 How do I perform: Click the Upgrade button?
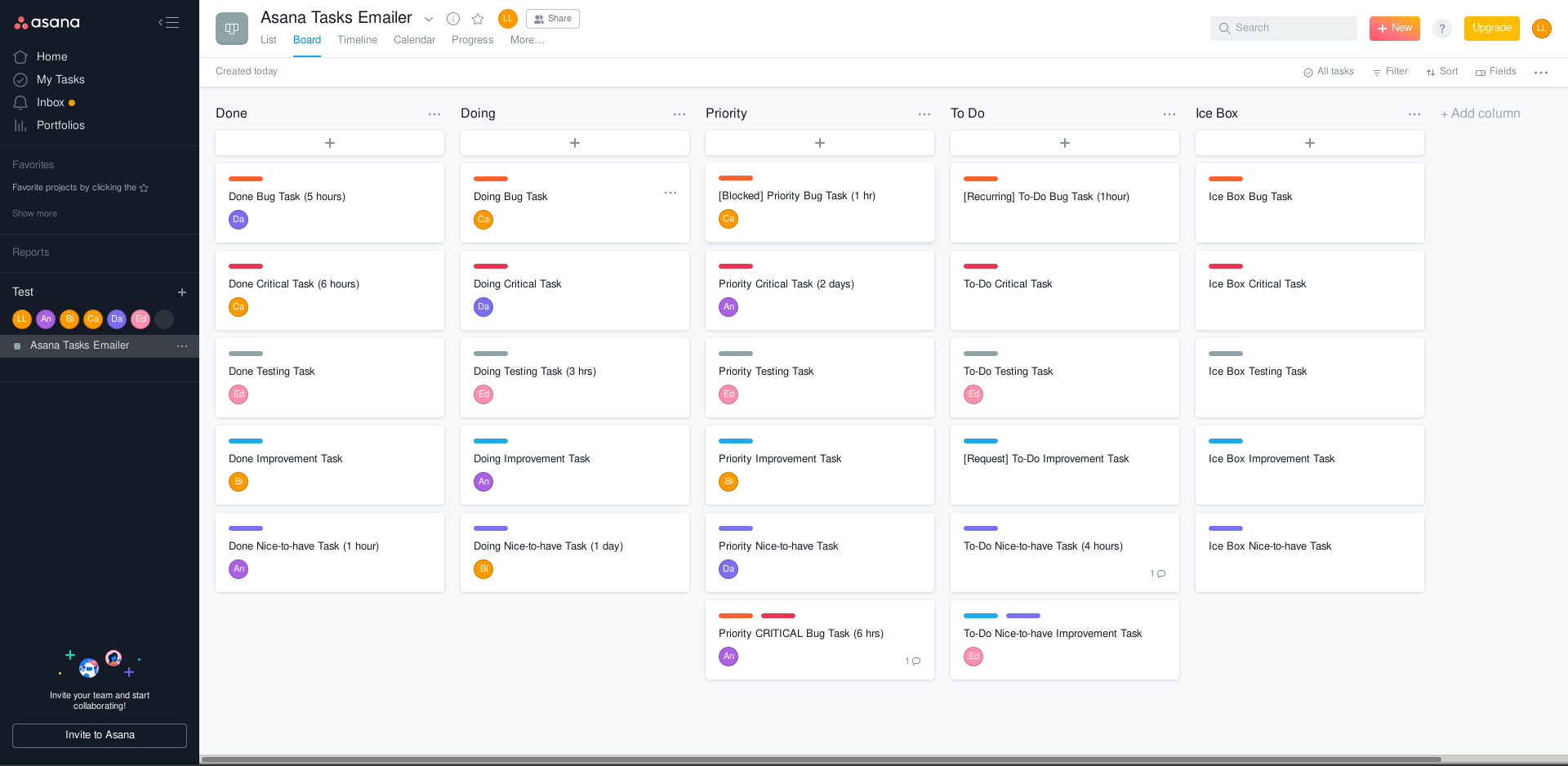point(1492,28)
